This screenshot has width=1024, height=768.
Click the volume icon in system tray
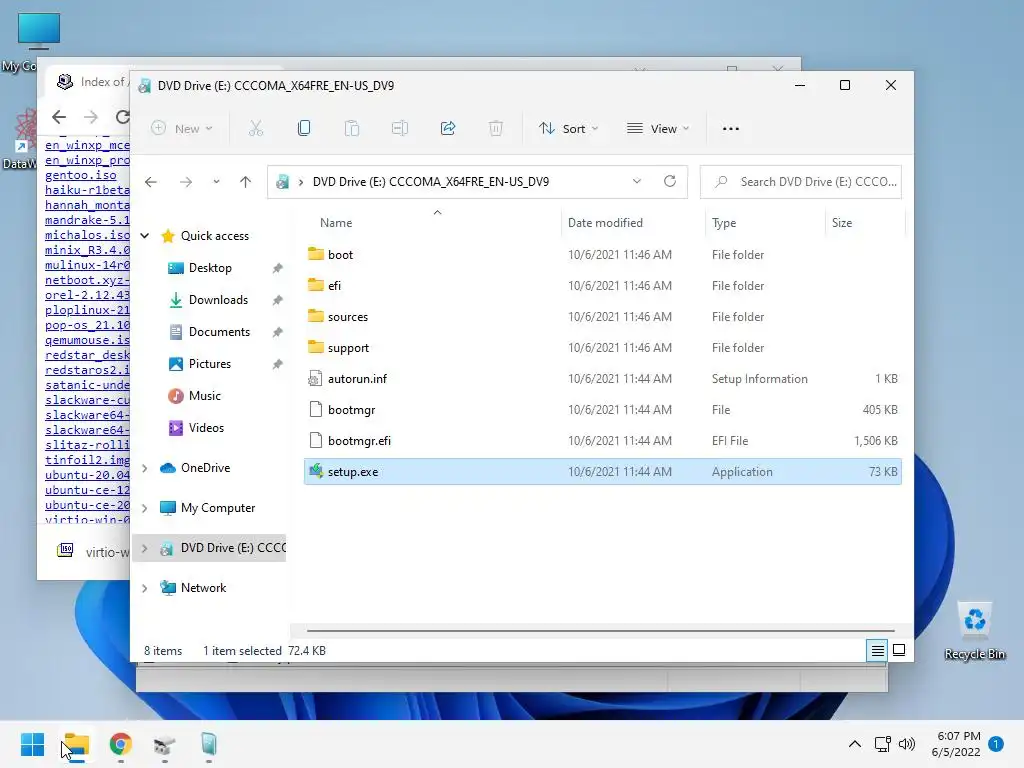[x=906, y=744]
